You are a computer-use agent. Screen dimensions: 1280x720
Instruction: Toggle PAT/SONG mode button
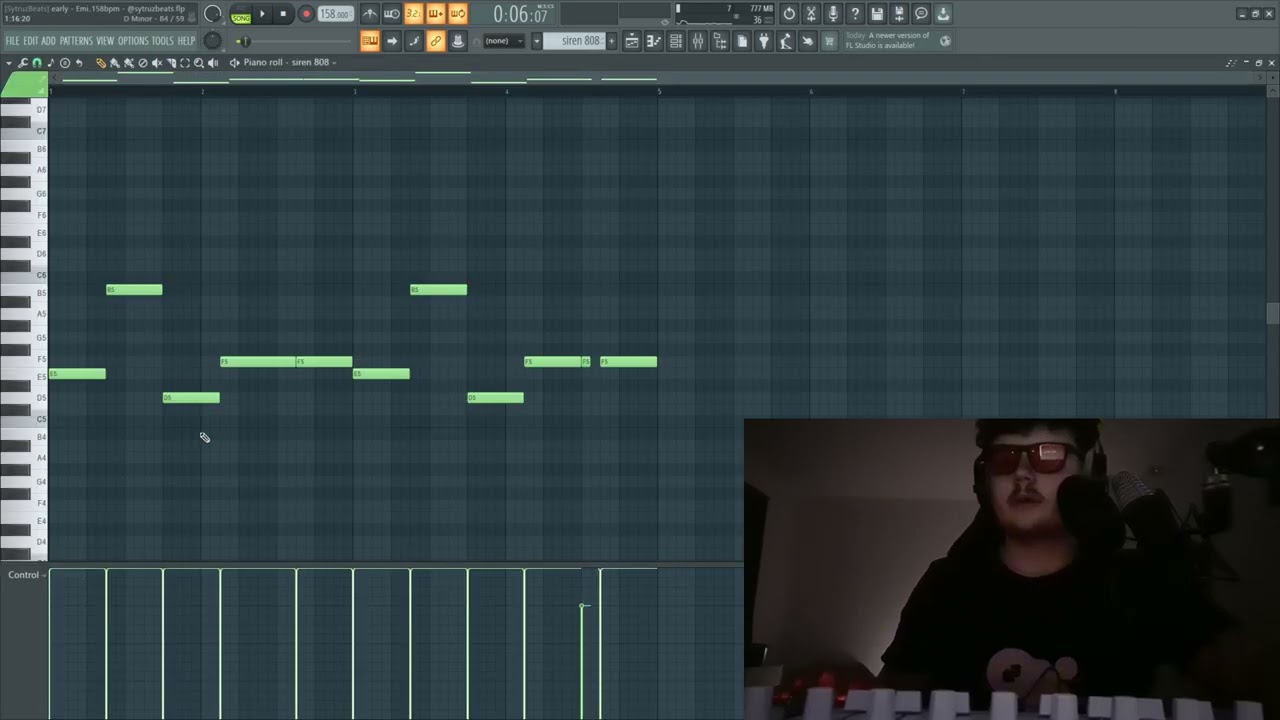(x=241, y=15)
